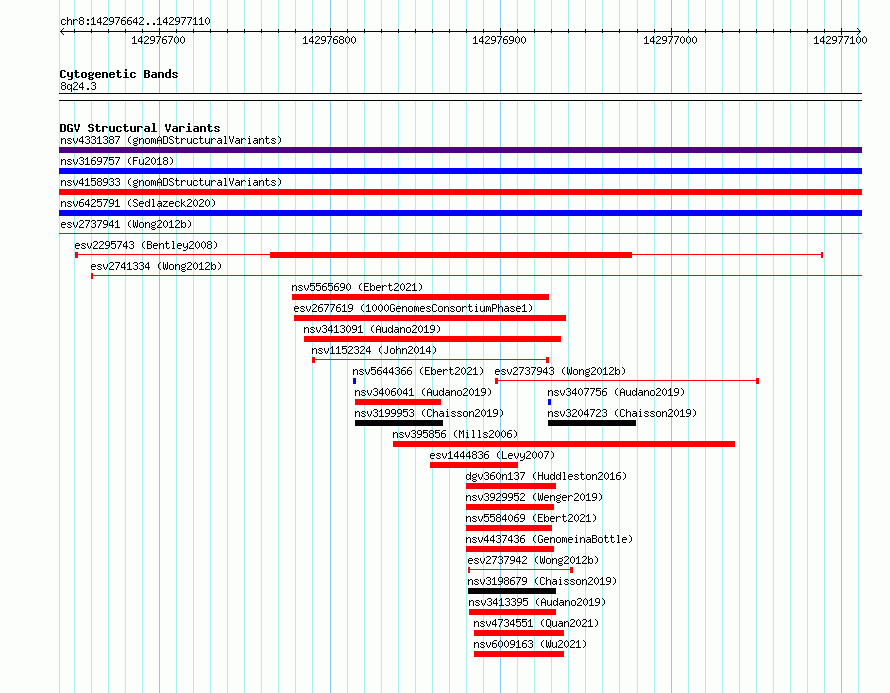The image size is (890, 693).
Task: Open the nsv5644366 (Ebert2021) label
Action: [x=418, y=371]
